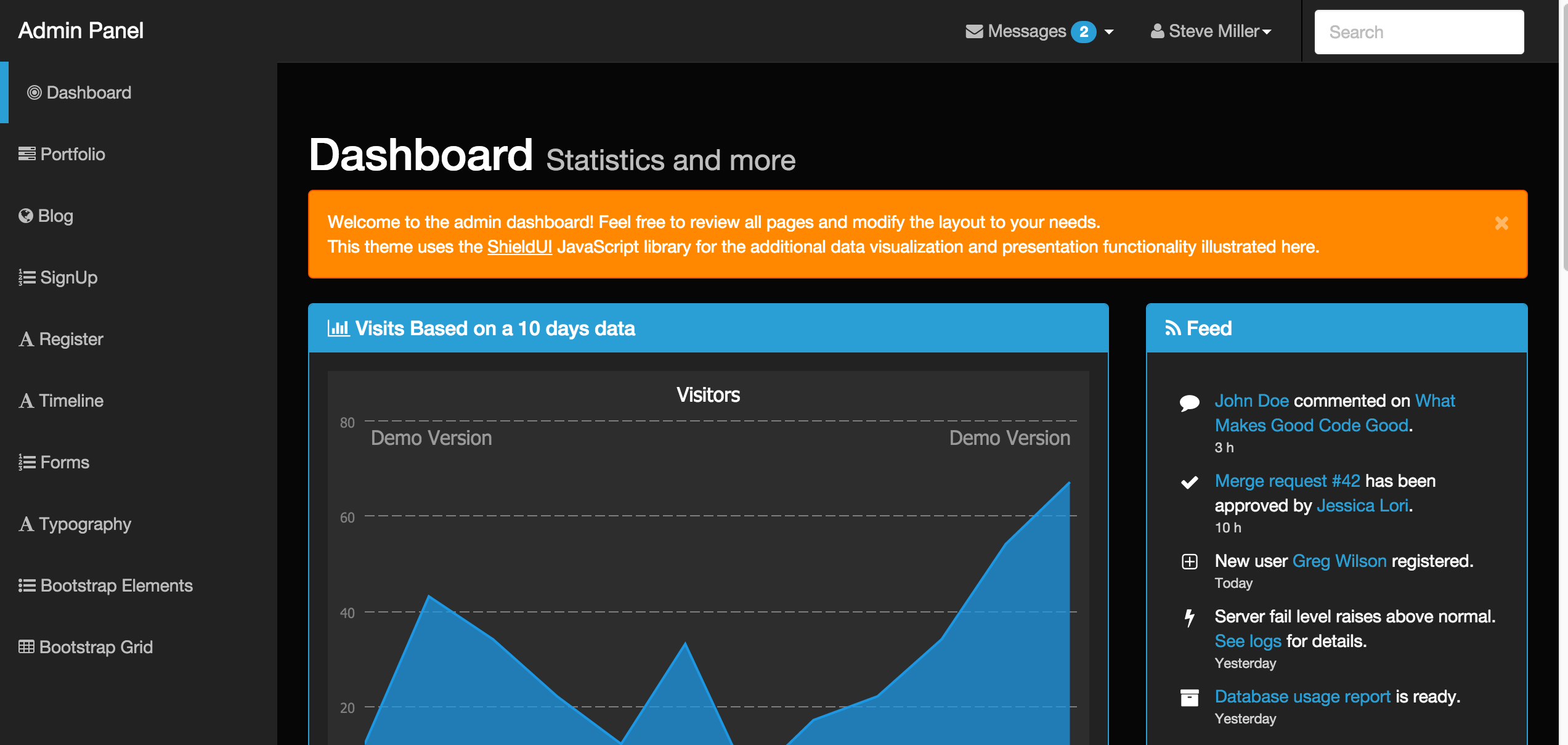Click the Bootstrap Grid sidebar icon

(x=26, y=647)
